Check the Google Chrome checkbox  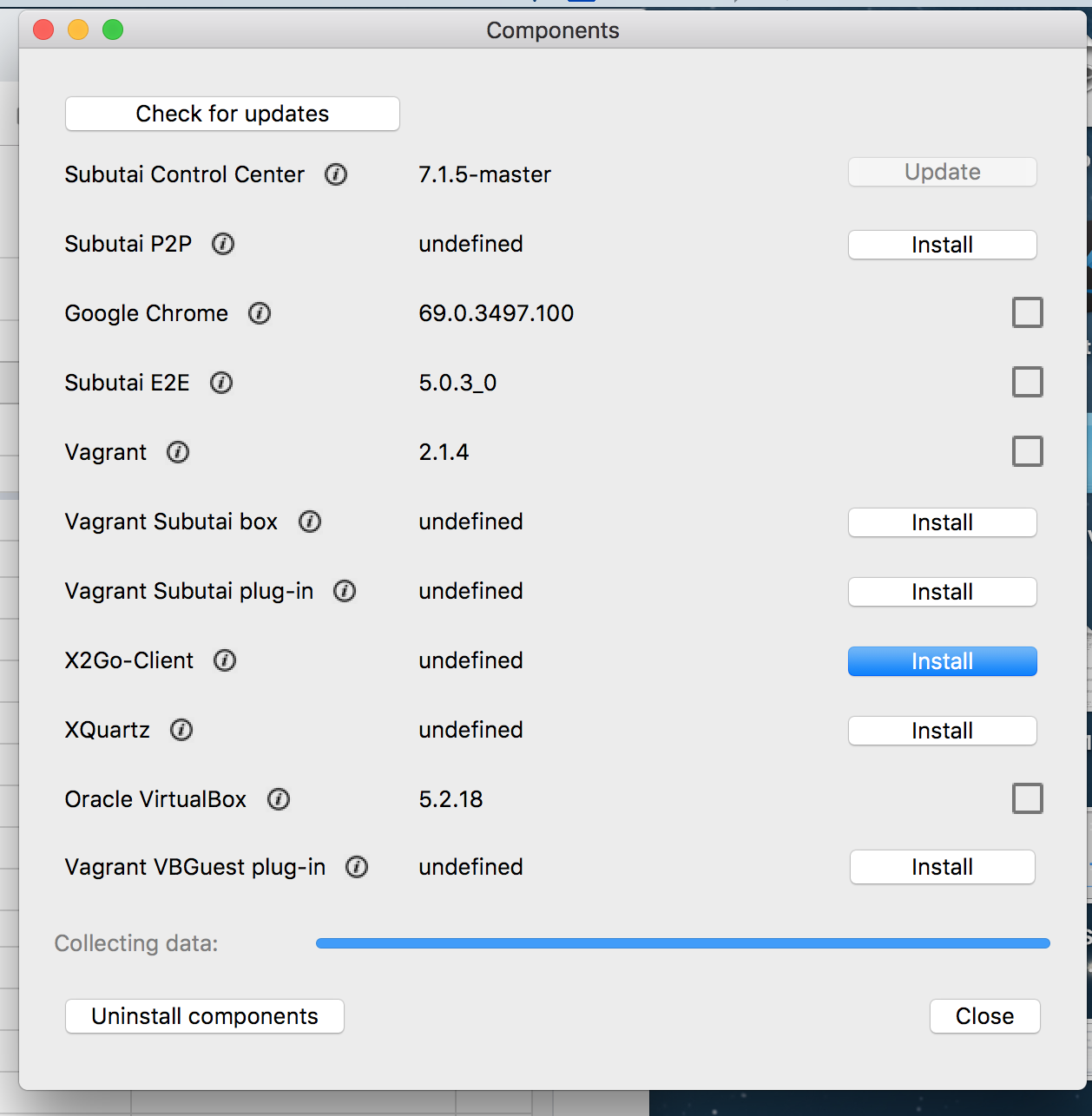click(x=1028, y=312)
